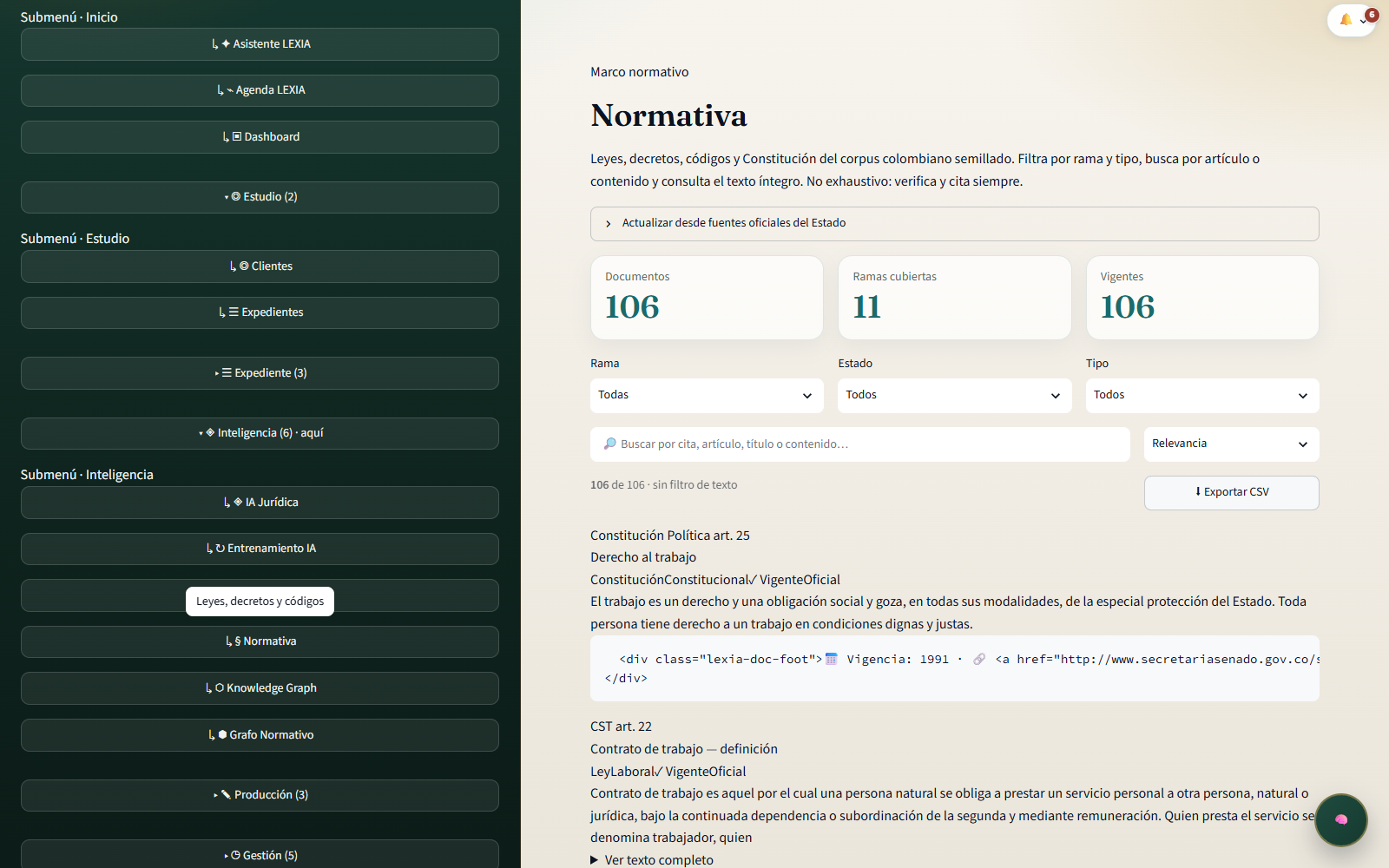Click the Normativa page heading
Screen dimensions: 1389x868
click(668, 115)
